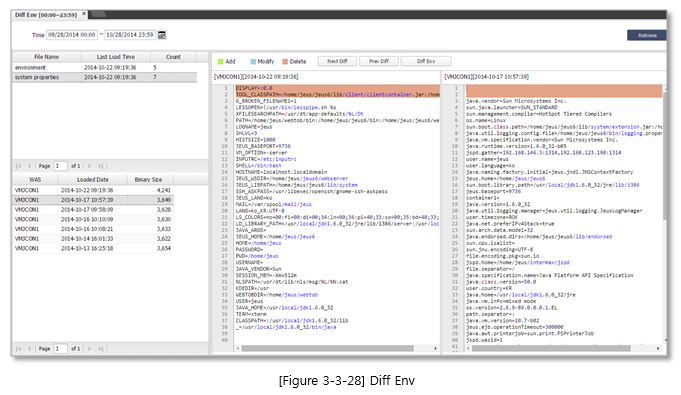Select the system properties file row
Viewport: 681px width, 395px height.
(104, 77)
